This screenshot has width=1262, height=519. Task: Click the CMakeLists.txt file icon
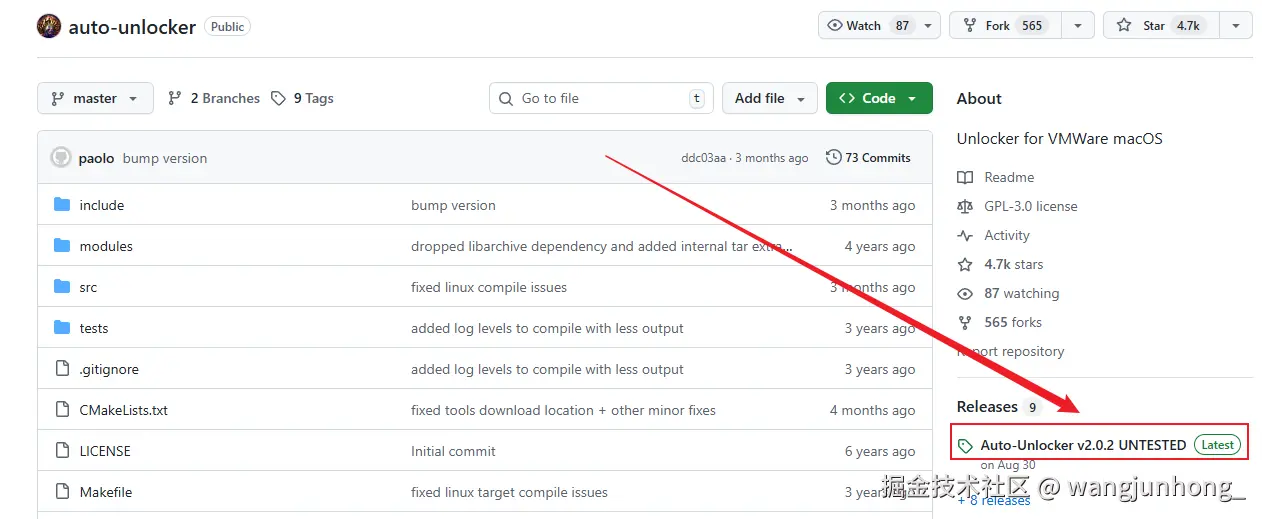click(x=62, y=410)
